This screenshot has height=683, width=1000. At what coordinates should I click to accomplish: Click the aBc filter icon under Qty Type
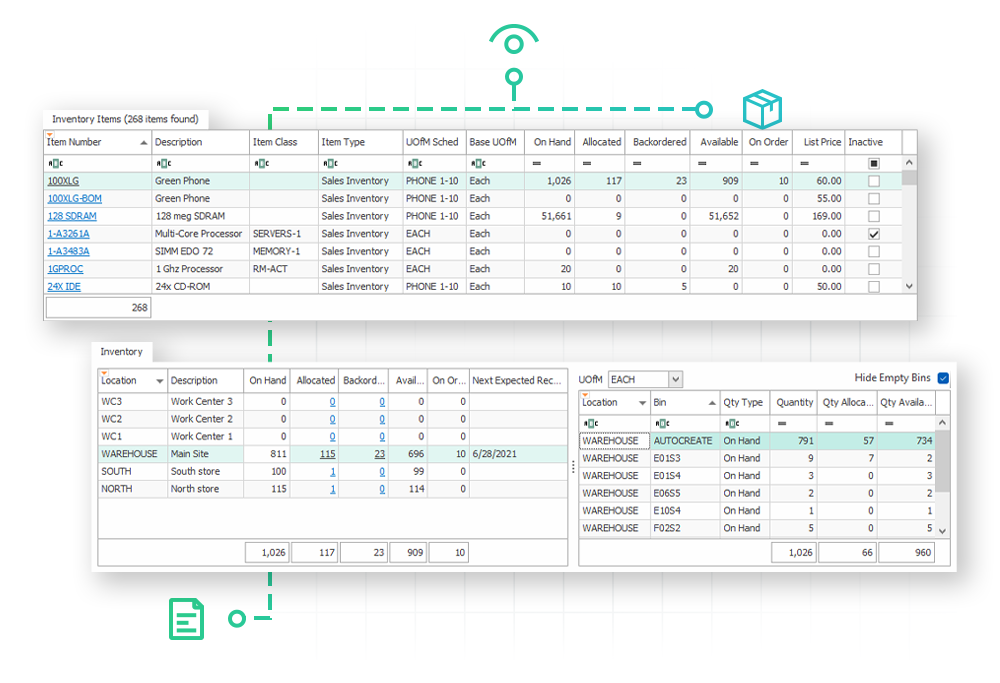729,422
